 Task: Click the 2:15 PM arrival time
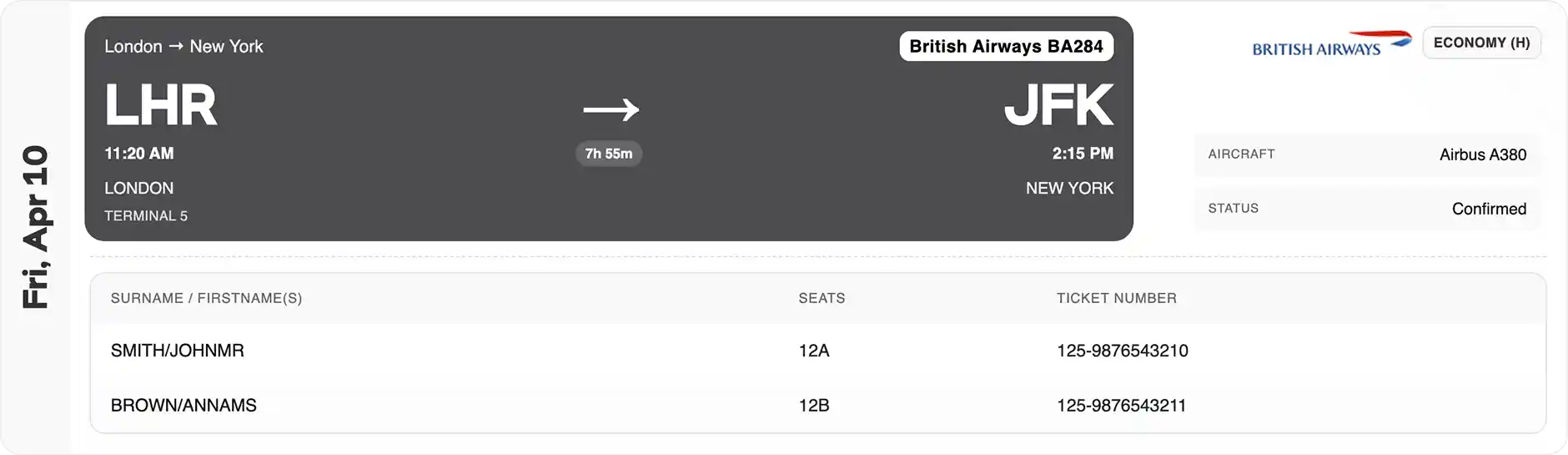pyautogui.click(x=1083, y=154)
